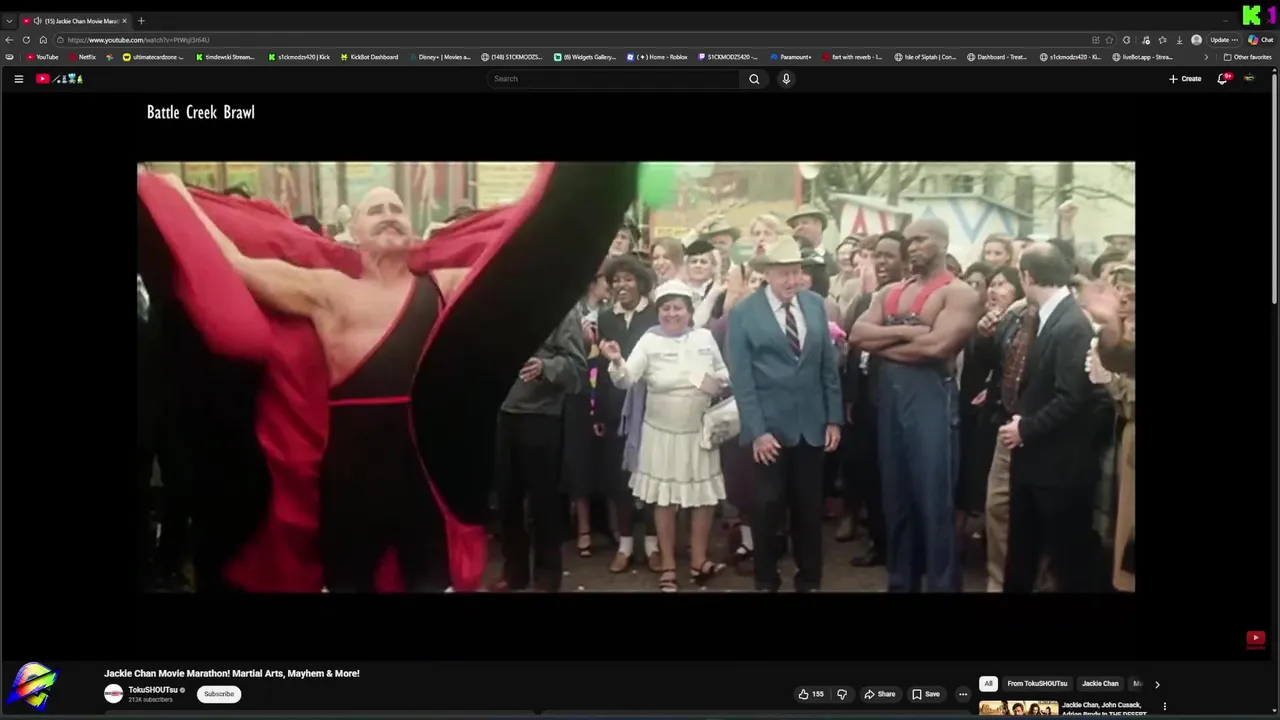Image resolution: width=1280 pixels, height=720 pixels.
Task: Open the split screen icon in address bar
Action: click(1096, 40)
